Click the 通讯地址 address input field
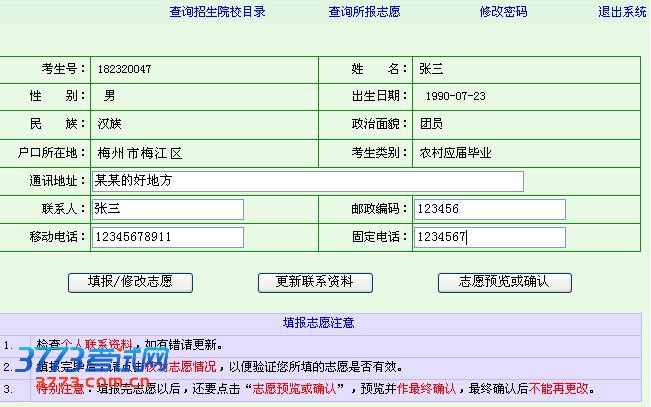The image size is (651, 407). point(307,181)
